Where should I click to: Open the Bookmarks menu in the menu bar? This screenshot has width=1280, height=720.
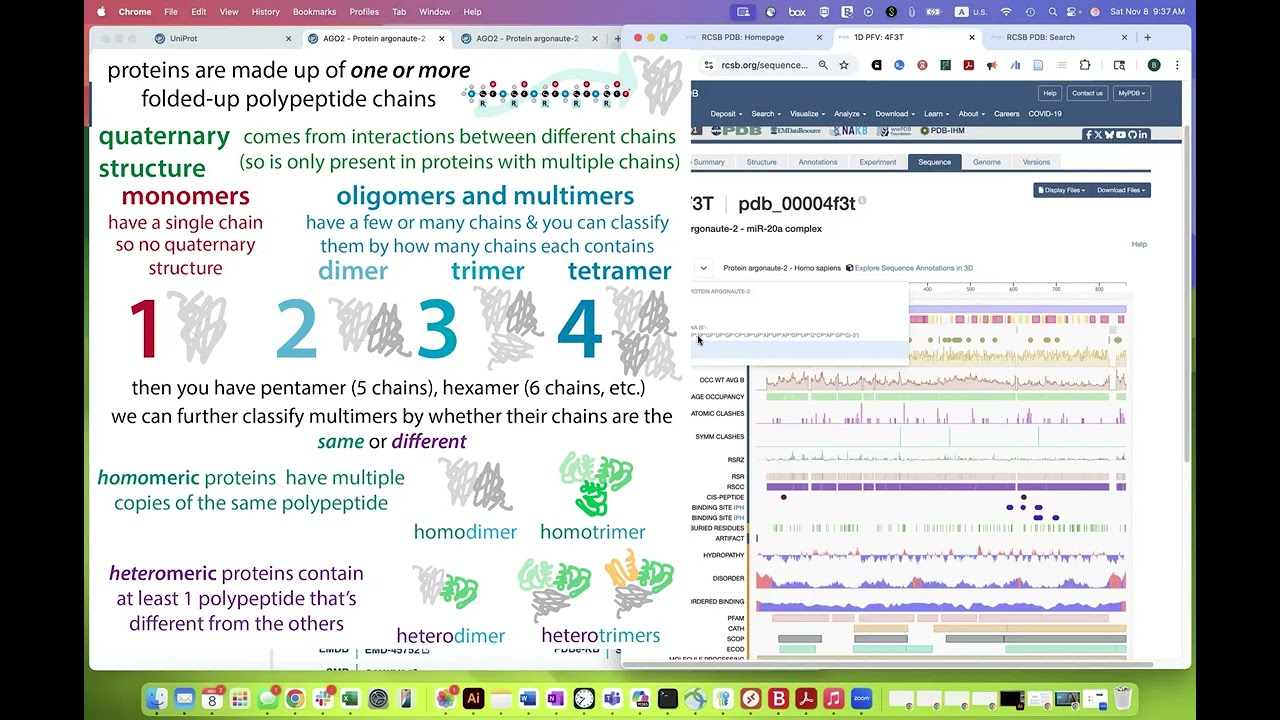(314, 12)
